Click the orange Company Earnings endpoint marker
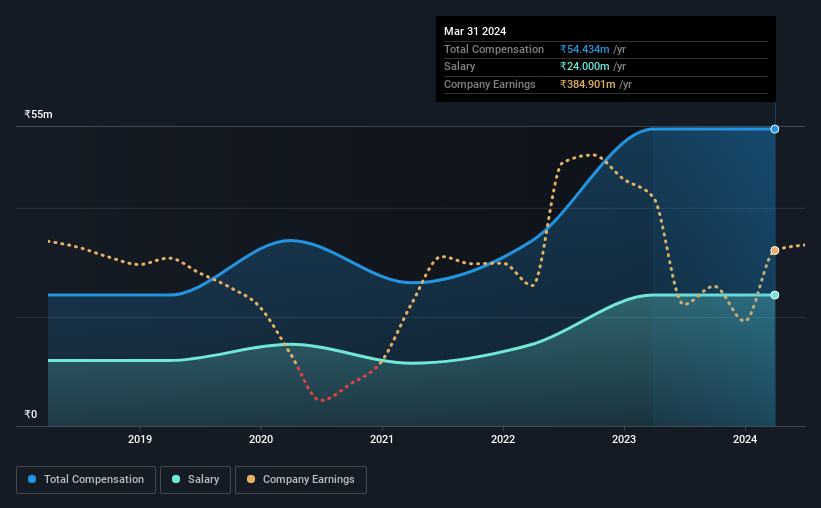821x508 pixels. click(774, 251)
